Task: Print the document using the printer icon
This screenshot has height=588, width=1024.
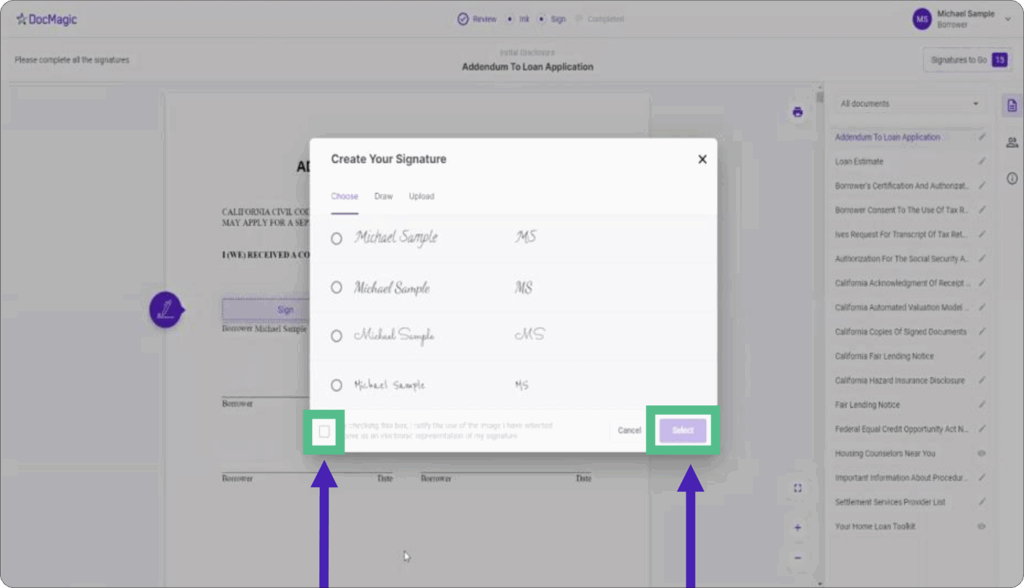Action: 797,112
